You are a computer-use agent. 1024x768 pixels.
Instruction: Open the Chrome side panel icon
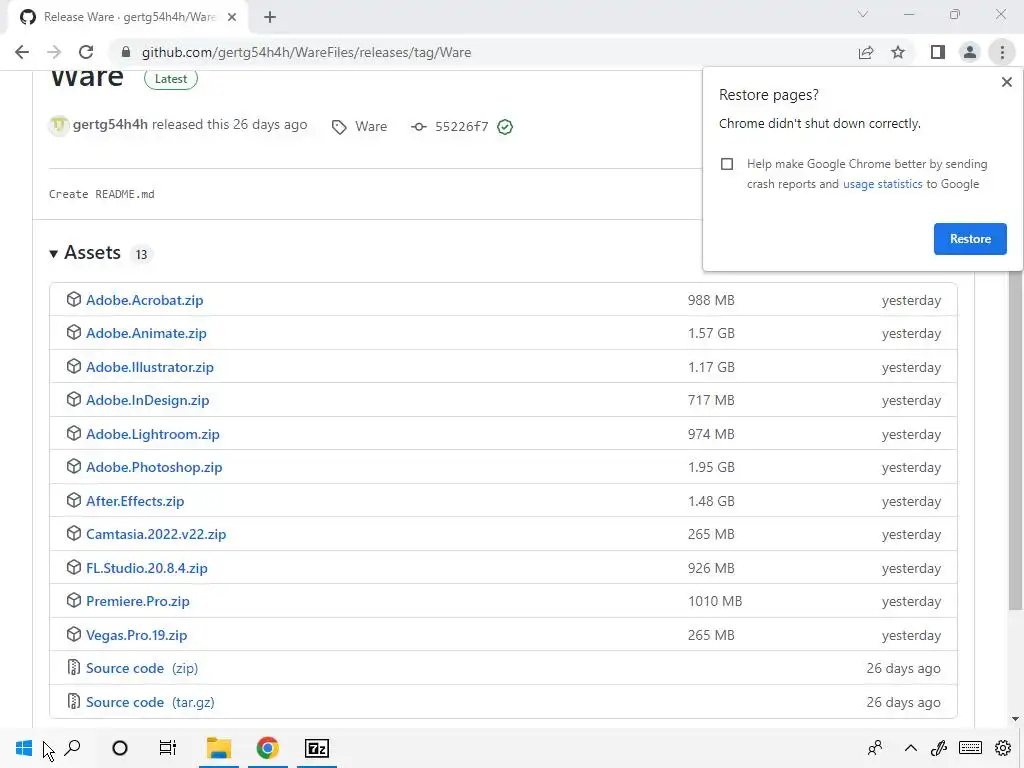(938, 52)
